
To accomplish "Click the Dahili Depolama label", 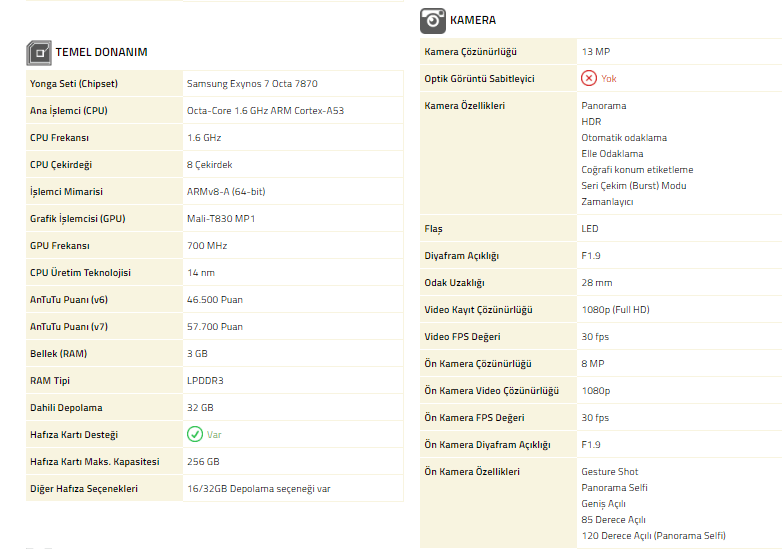I will click(x=66, y=407).
